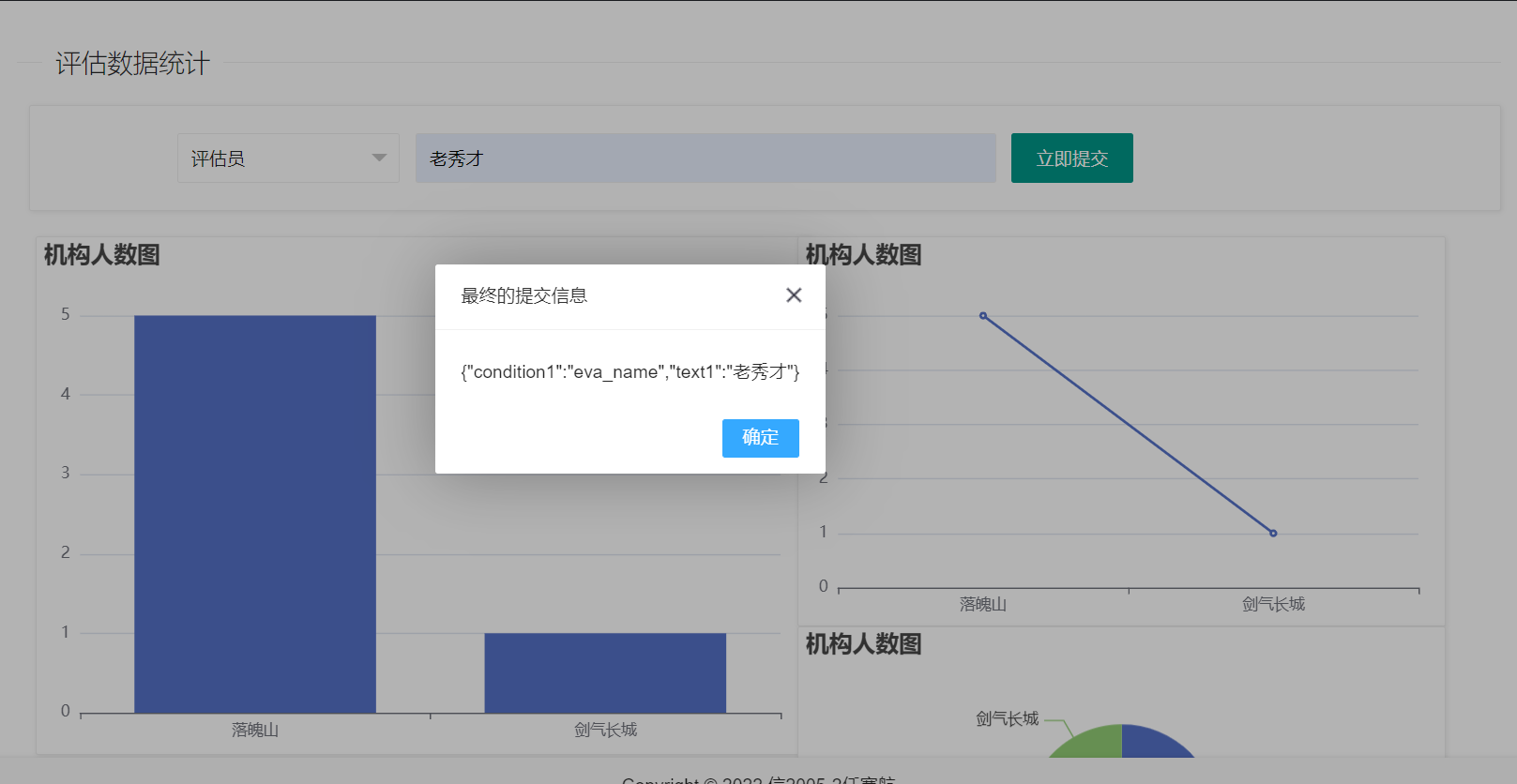
Task: Click the JSON text with condition1 eva_name
Action: tap(630, 372)
